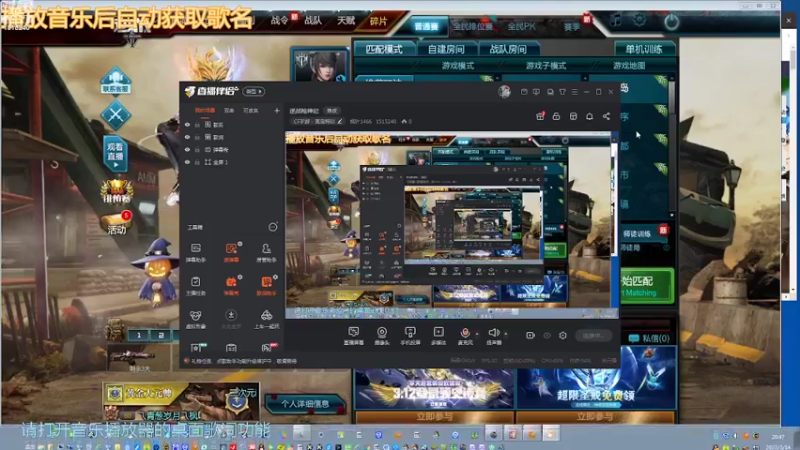Open the 活动 events icon with badge
The image size is (800, 450).
click(116, 223)
